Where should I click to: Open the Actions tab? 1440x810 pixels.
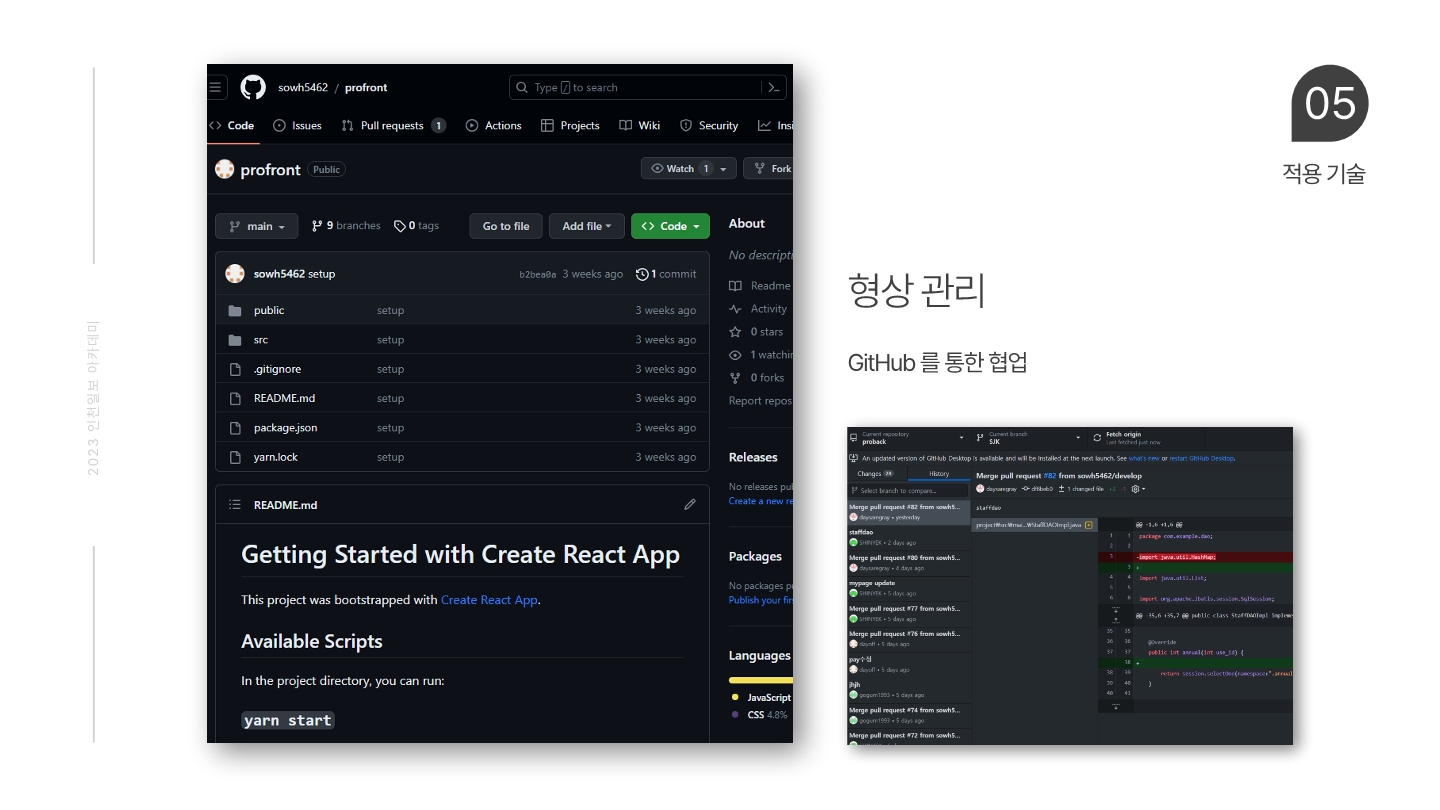(x=494, y=126)
